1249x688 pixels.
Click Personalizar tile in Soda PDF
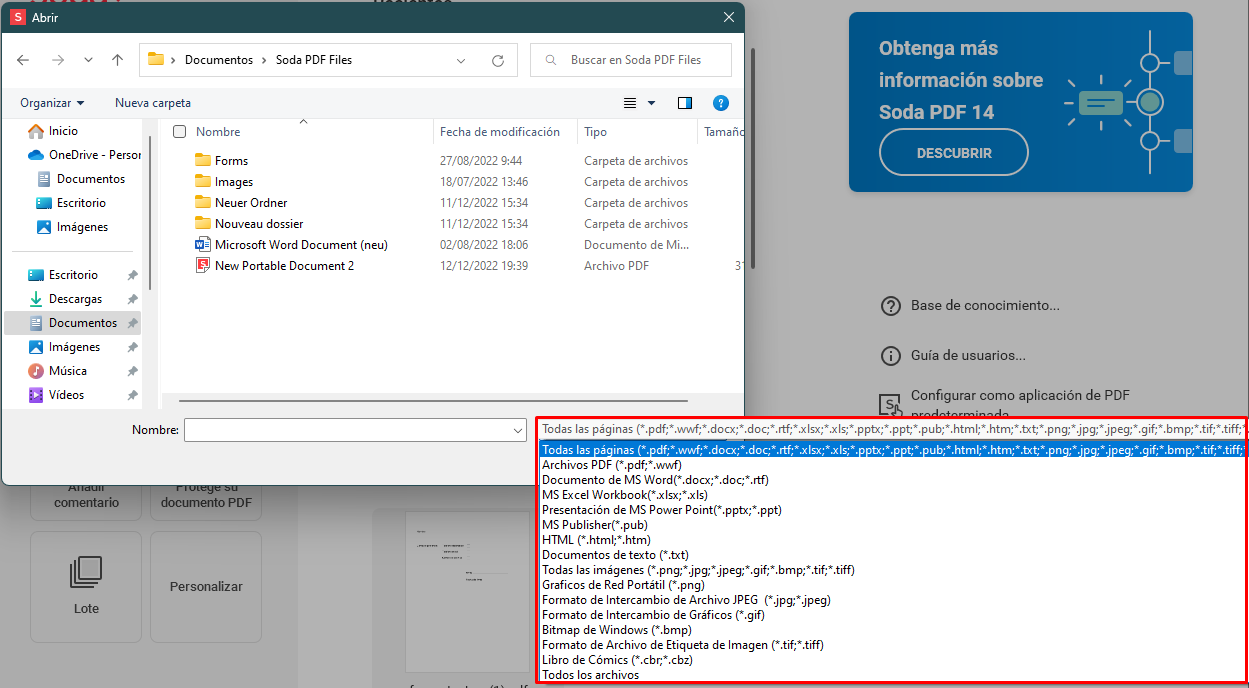(206, 587)
